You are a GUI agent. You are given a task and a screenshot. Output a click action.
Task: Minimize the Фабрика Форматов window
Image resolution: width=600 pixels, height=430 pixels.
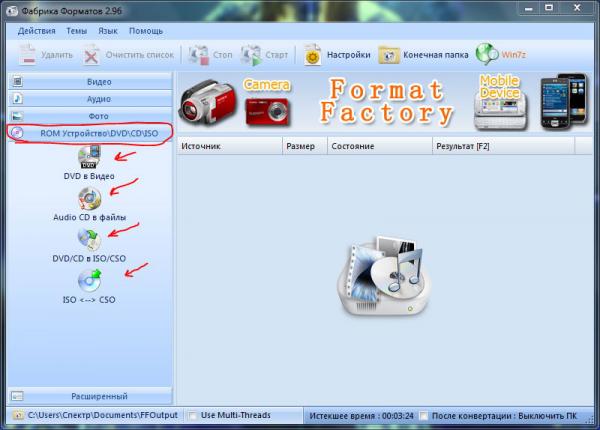(x=529, y=8)
